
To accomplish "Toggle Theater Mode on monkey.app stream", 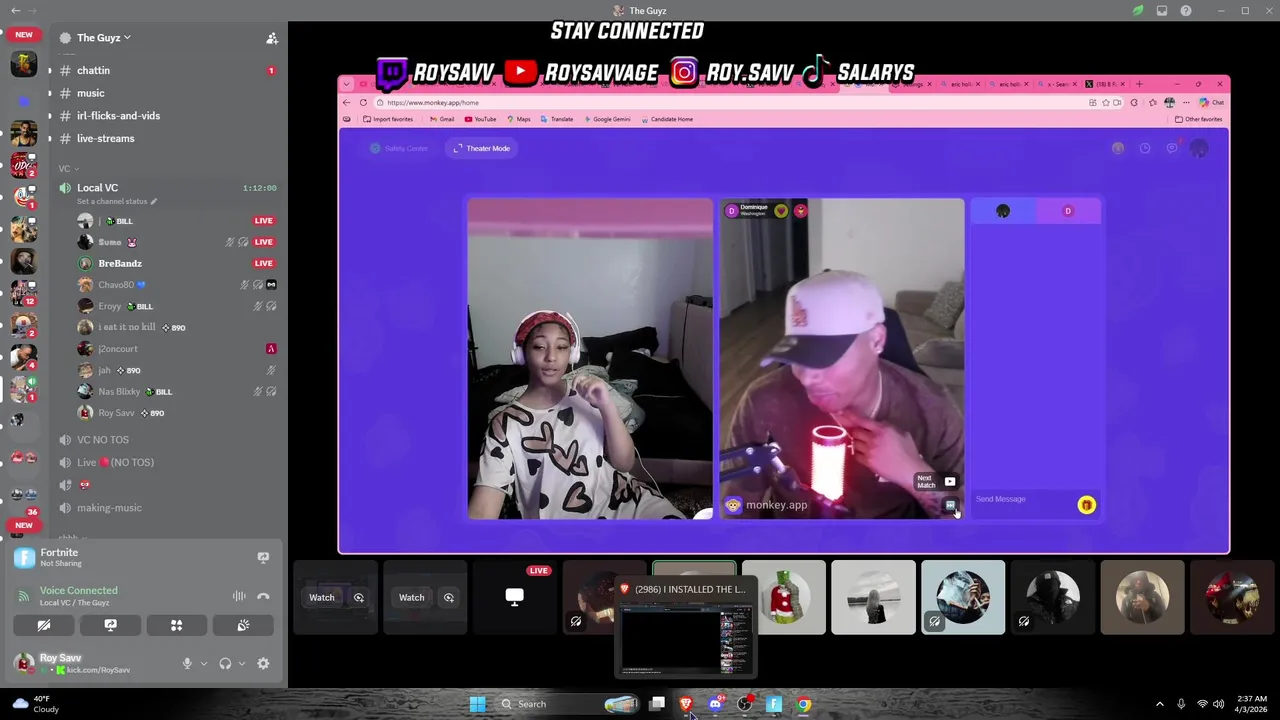I will 482,149.
